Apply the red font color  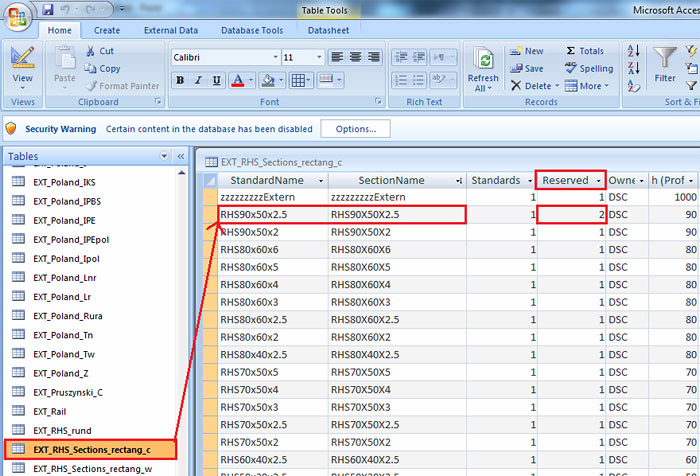(238, 80)
